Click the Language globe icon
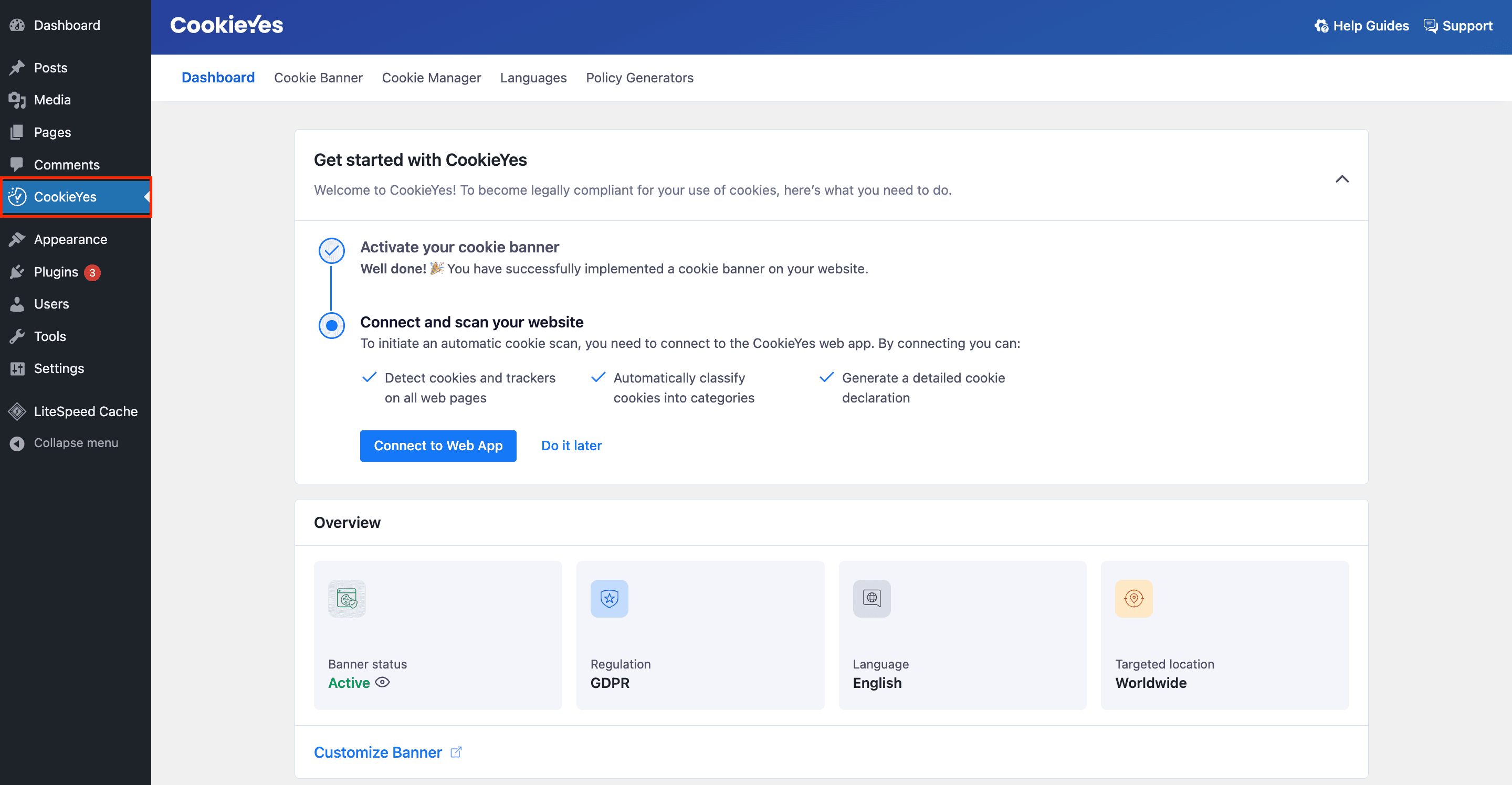Screen dimensions: 1512x785 (x=871, y=598)
